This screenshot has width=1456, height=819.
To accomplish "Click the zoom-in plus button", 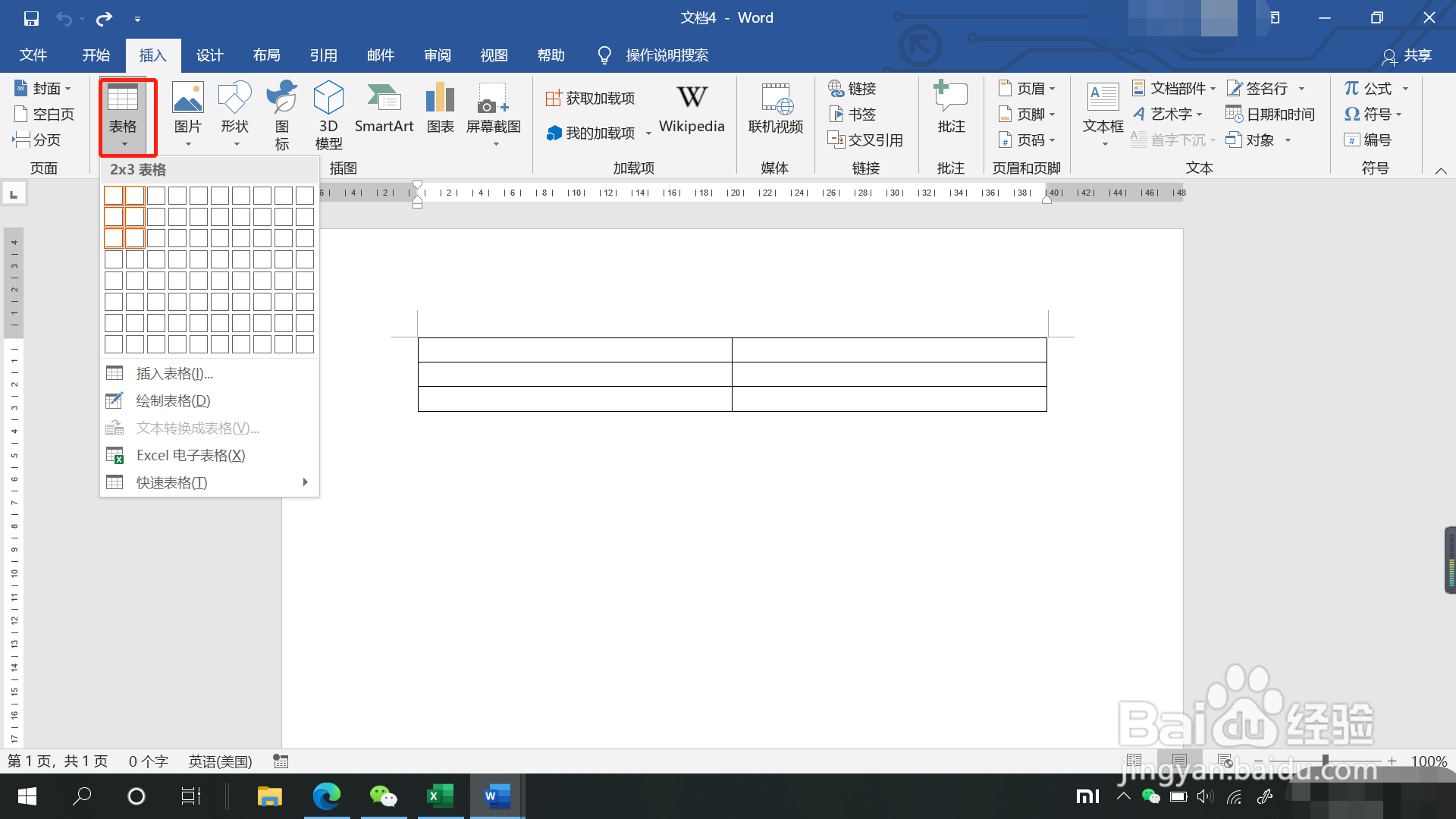I will tap(1392, 761).
